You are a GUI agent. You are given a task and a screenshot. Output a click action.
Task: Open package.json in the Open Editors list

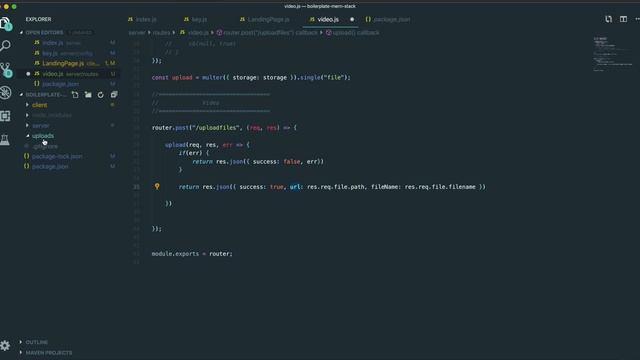pyautogui.click(x=60, y=84)
